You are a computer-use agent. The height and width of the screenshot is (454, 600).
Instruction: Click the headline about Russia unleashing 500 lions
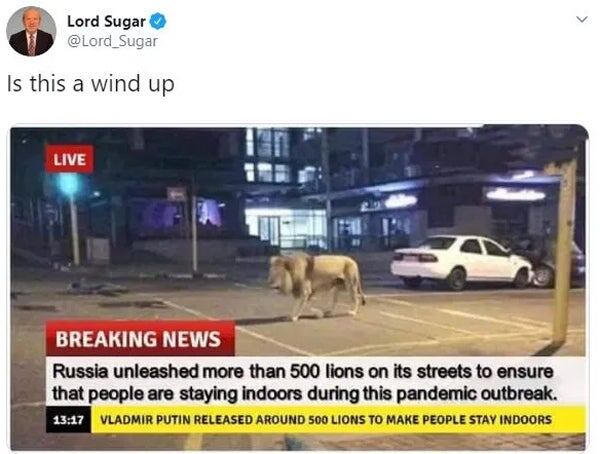pos(303,371)
